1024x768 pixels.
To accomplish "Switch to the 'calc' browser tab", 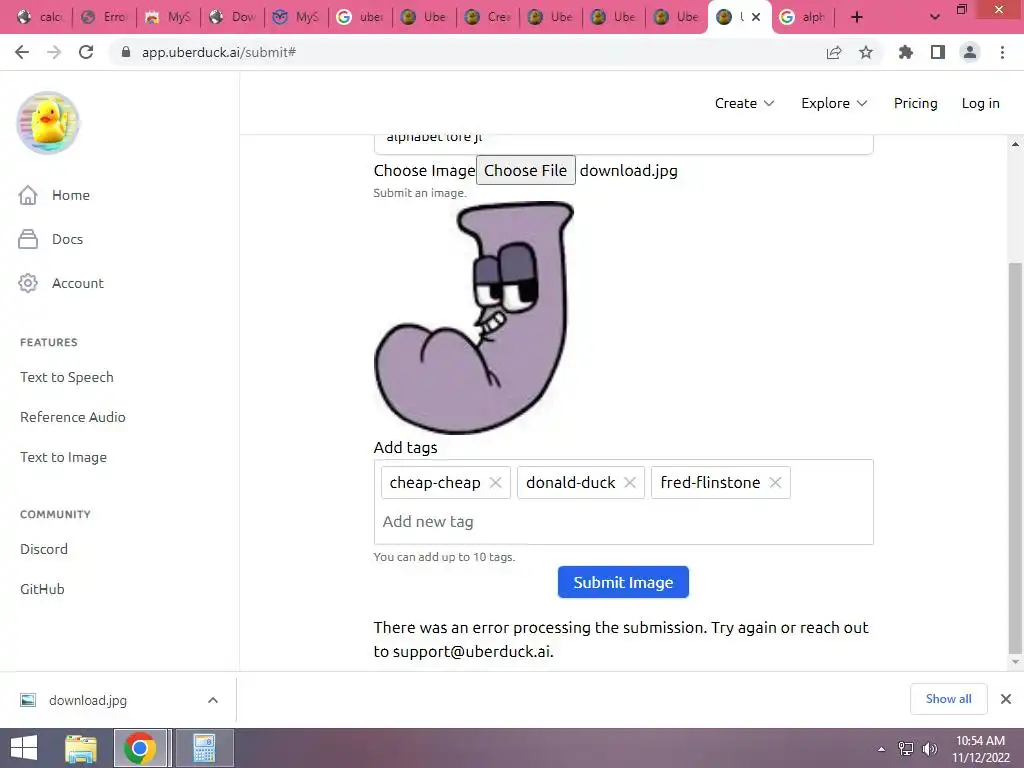I will [x=40, y=17].
